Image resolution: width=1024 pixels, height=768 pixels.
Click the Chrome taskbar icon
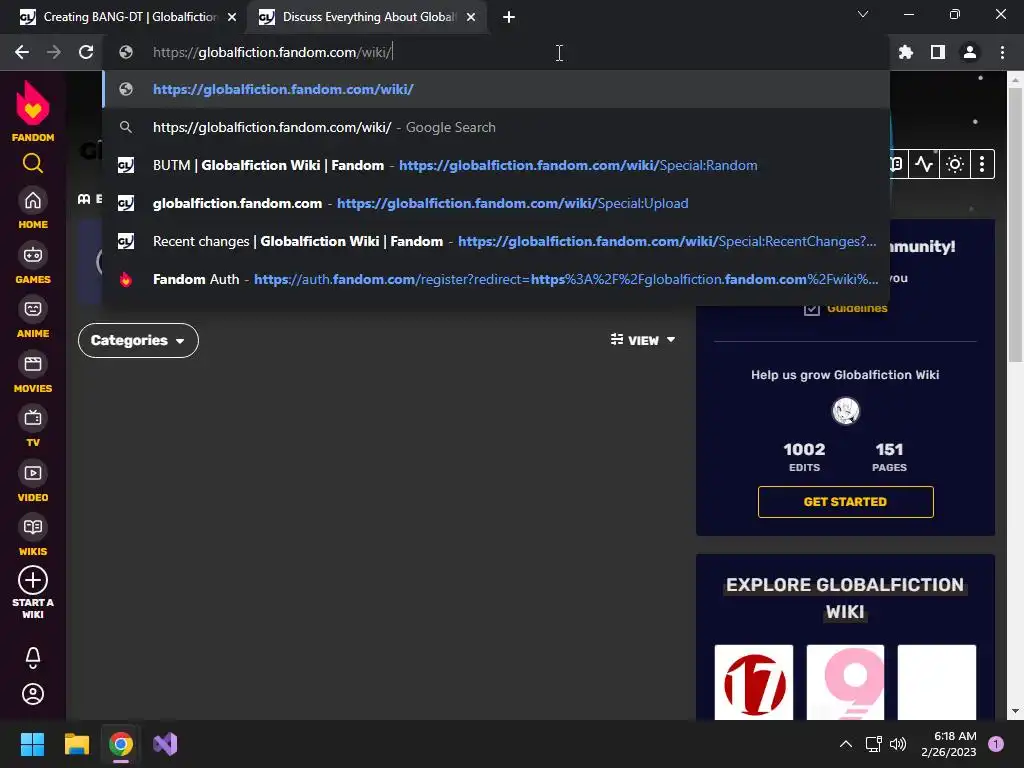pyautogui.click(x=121, y=744)
